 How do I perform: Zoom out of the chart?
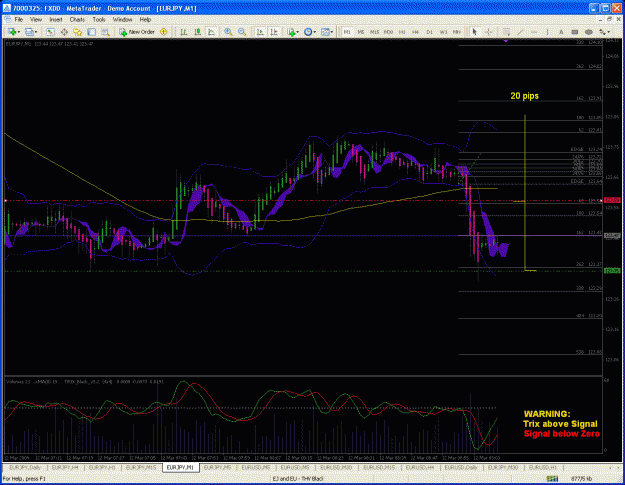(x=242, y=32)
